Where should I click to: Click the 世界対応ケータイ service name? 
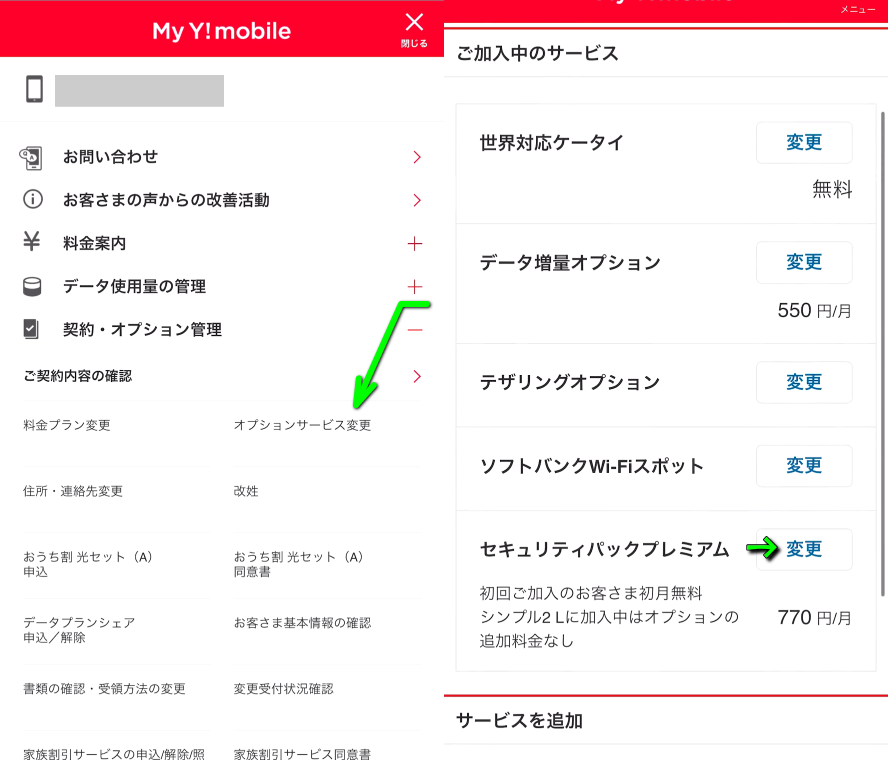552,142
